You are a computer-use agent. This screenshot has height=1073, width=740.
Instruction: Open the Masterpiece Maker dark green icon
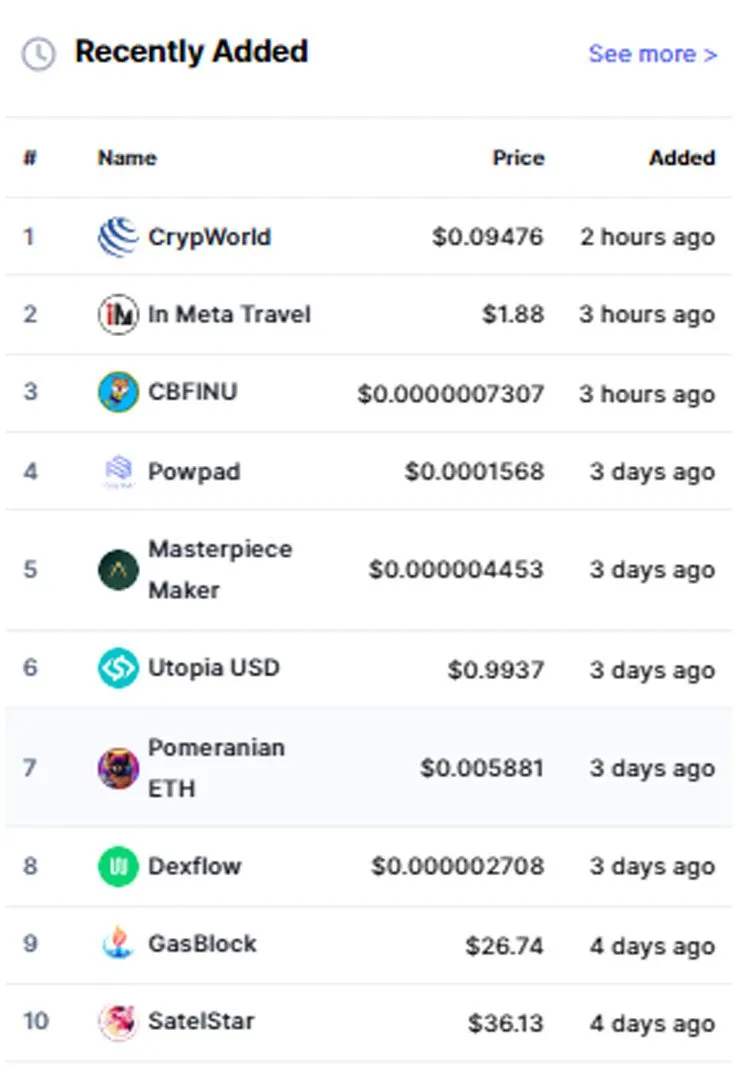click(118, 569)
